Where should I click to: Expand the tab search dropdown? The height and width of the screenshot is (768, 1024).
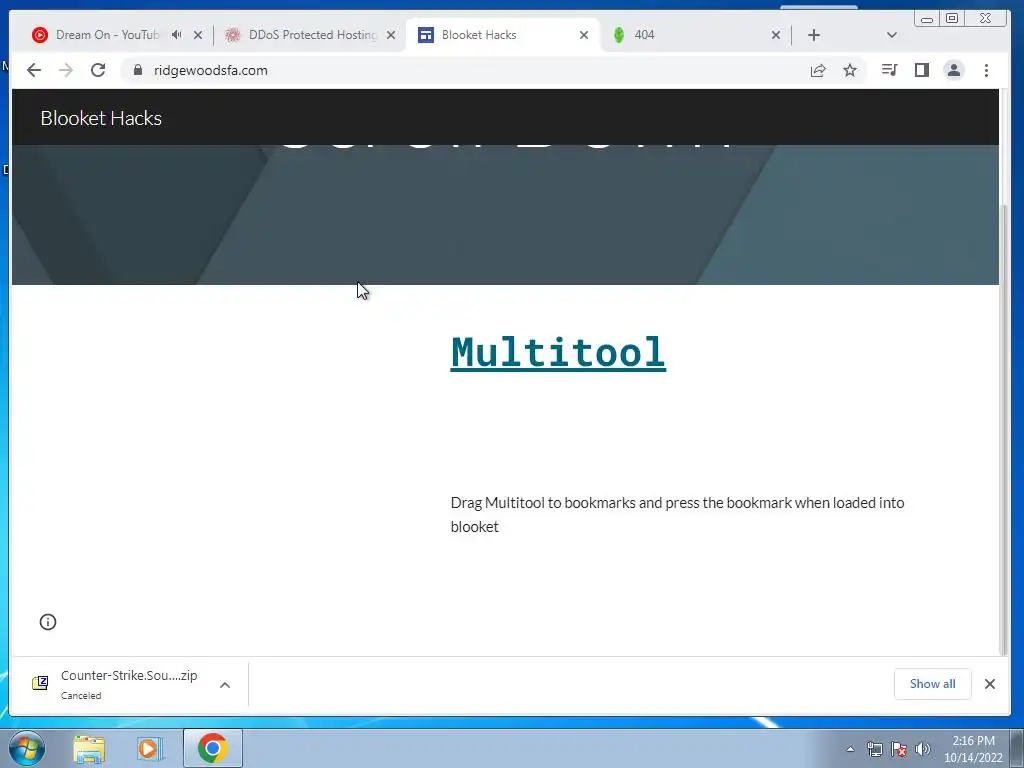[891, 35]
